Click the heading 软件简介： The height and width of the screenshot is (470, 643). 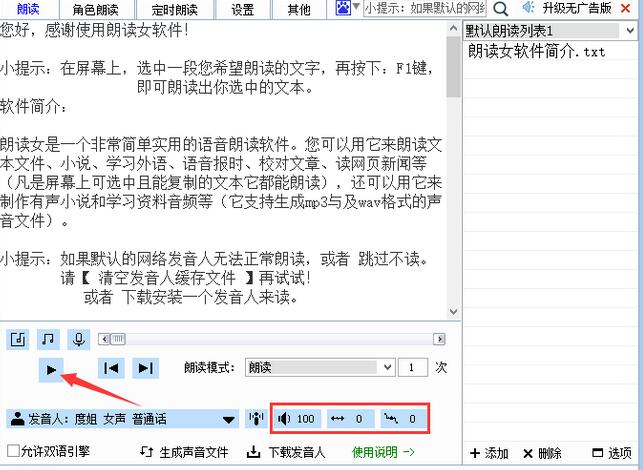click(x=34, y=106)
